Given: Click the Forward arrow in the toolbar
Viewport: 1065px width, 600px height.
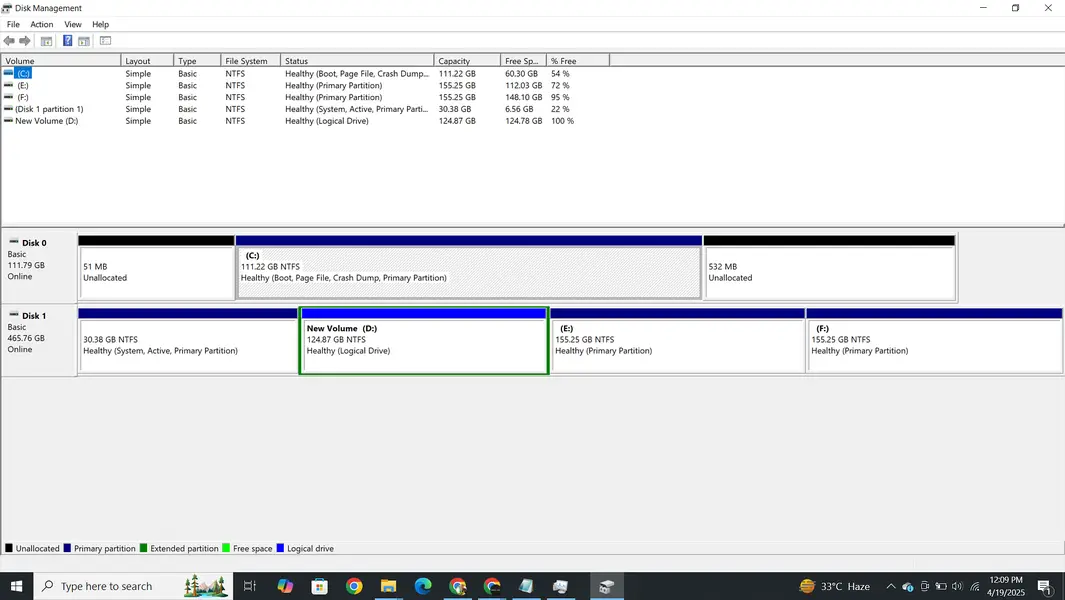Looking at the screenshot, I should [x=25, y=41].
